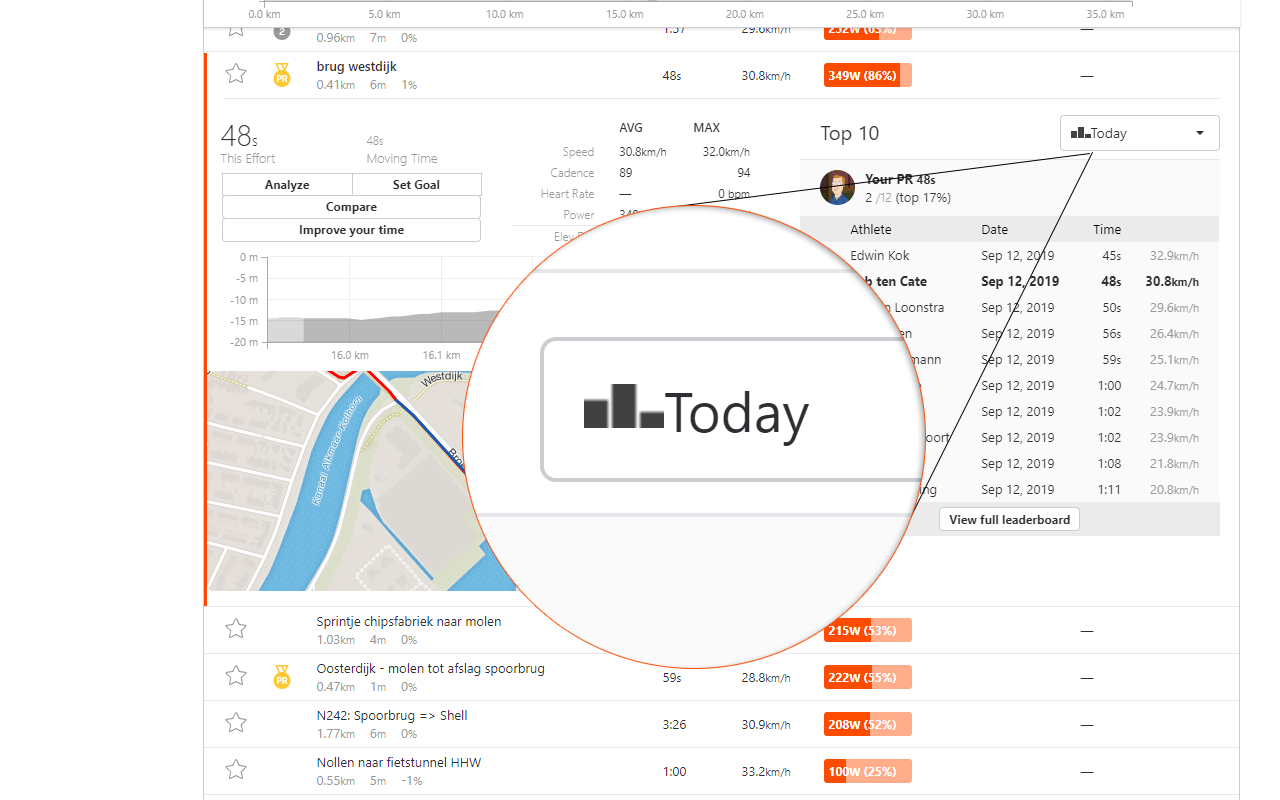The width and height of the screenshot is (1280, 800).
Task: Click the 100W (25%) power bar
Action: (x=868, y=771)
